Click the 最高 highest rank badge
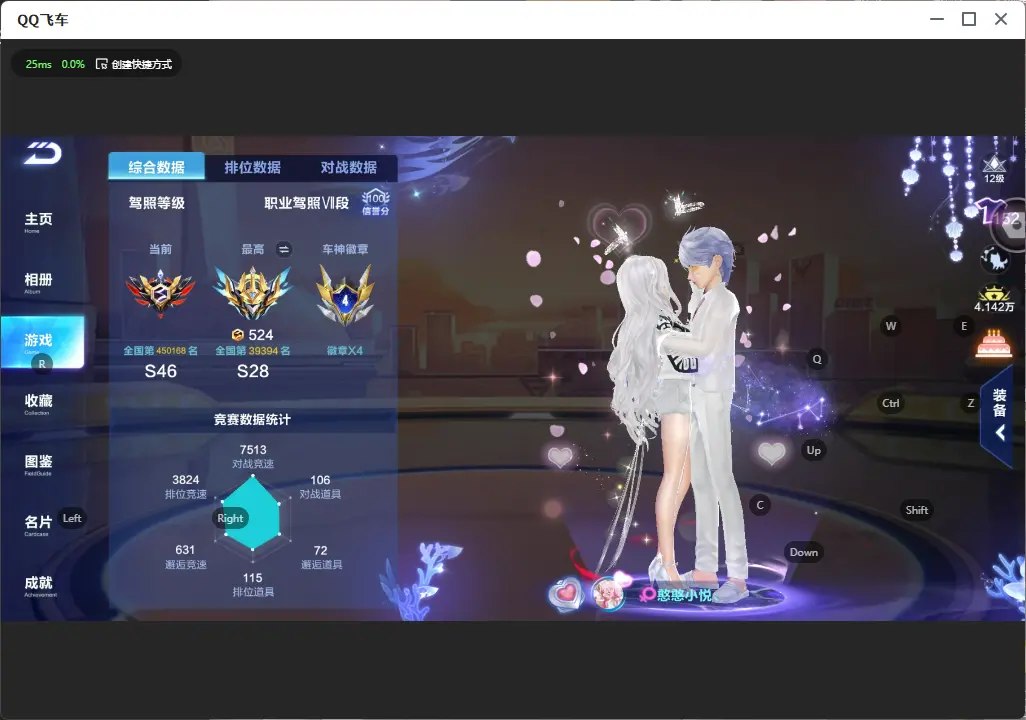The width and height of the screenshot is (1026, 720). [x=253, y=292]
